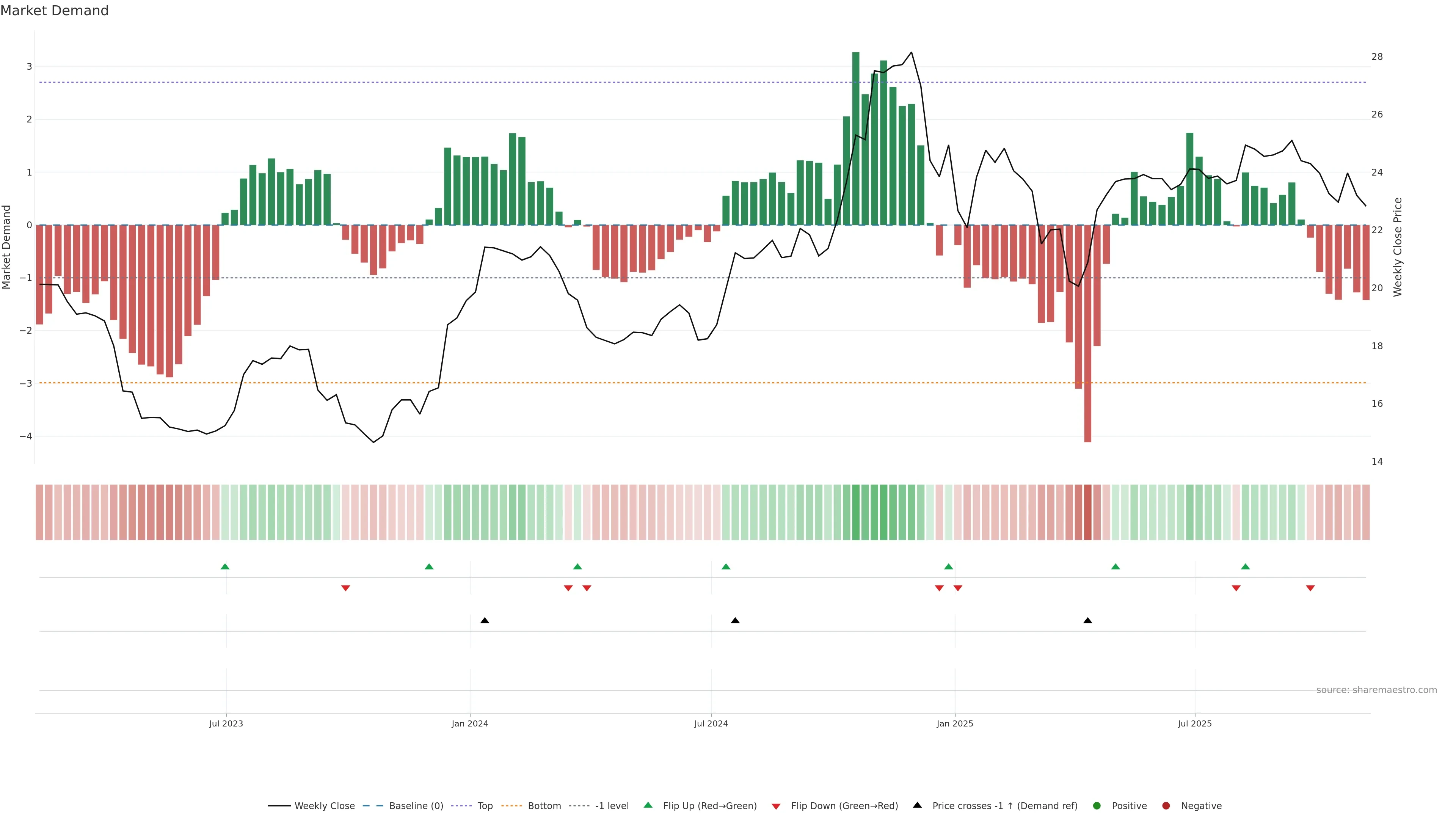Click the Market Demand chart title
Viewport: 1456px width, 819px height.
pos(55,11)
